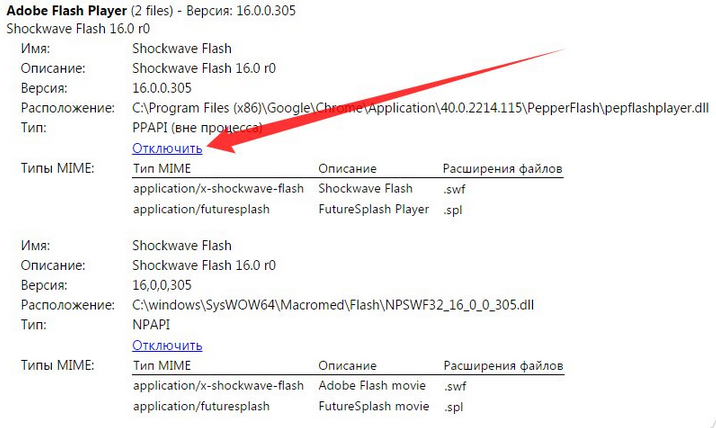Click FutureSplash Player description cell
716x428 pixels.
pyautogui.click(x=374, y=209)
